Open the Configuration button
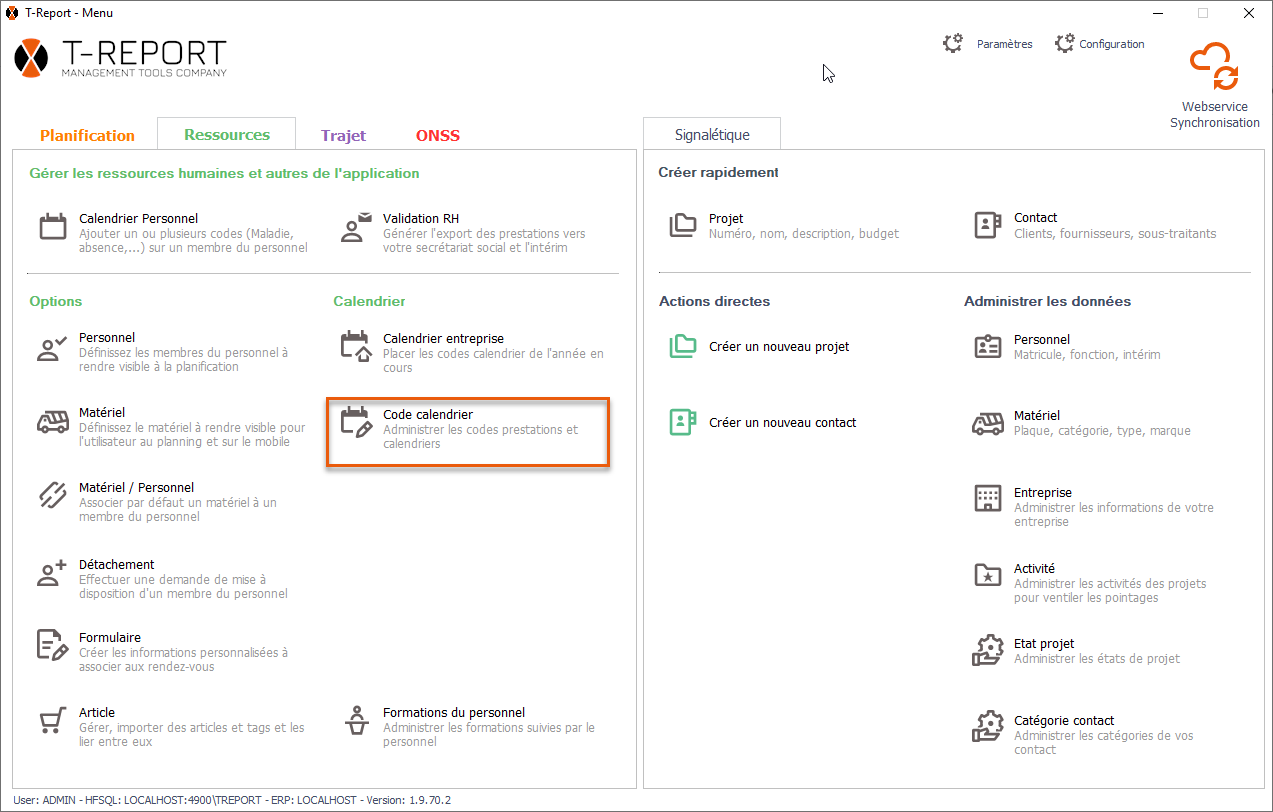1273x812 pixels. (1100, 44)
